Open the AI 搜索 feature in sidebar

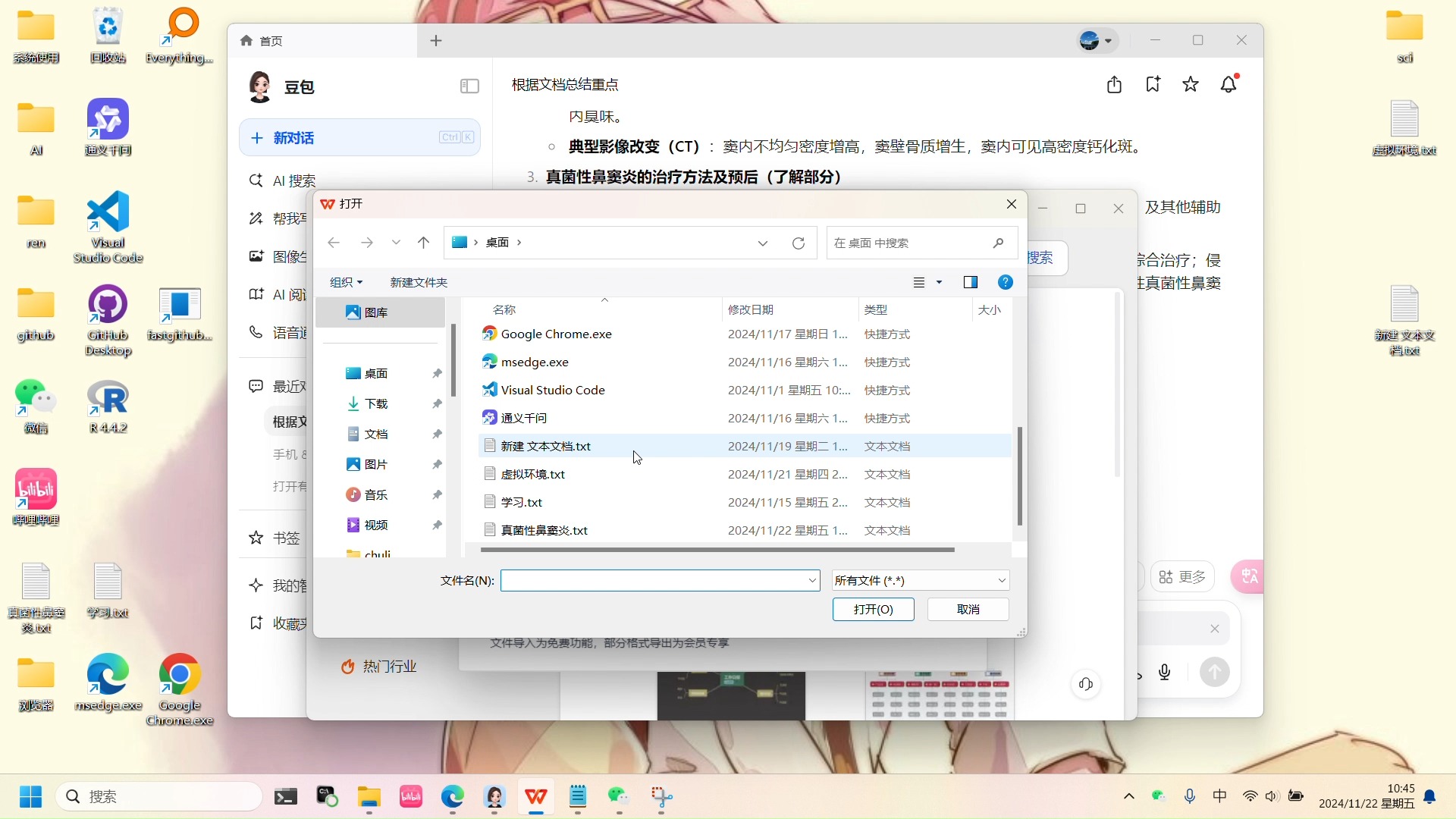point(294,180)
